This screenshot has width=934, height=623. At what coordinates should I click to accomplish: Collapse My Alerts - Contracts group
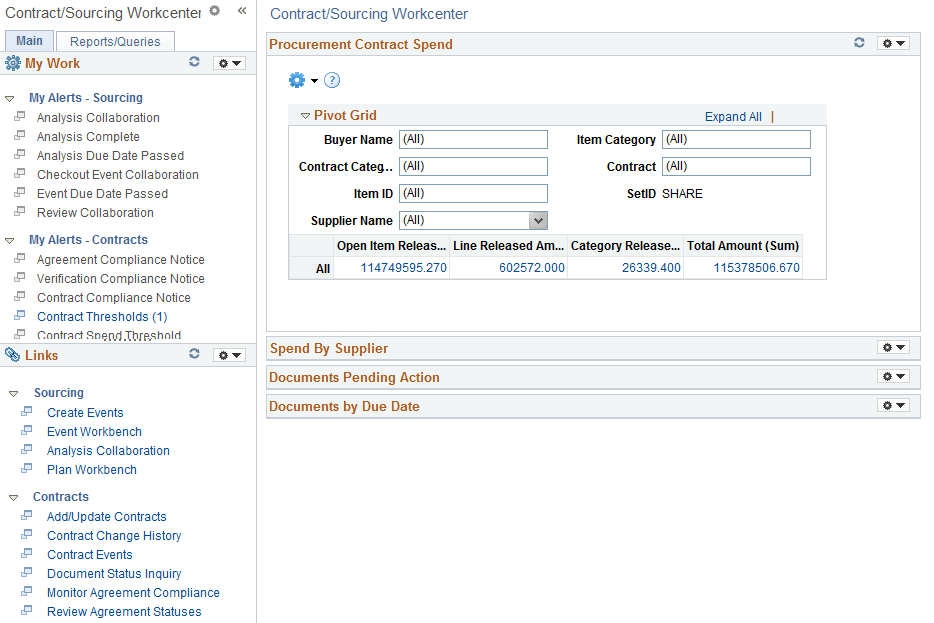10,241
